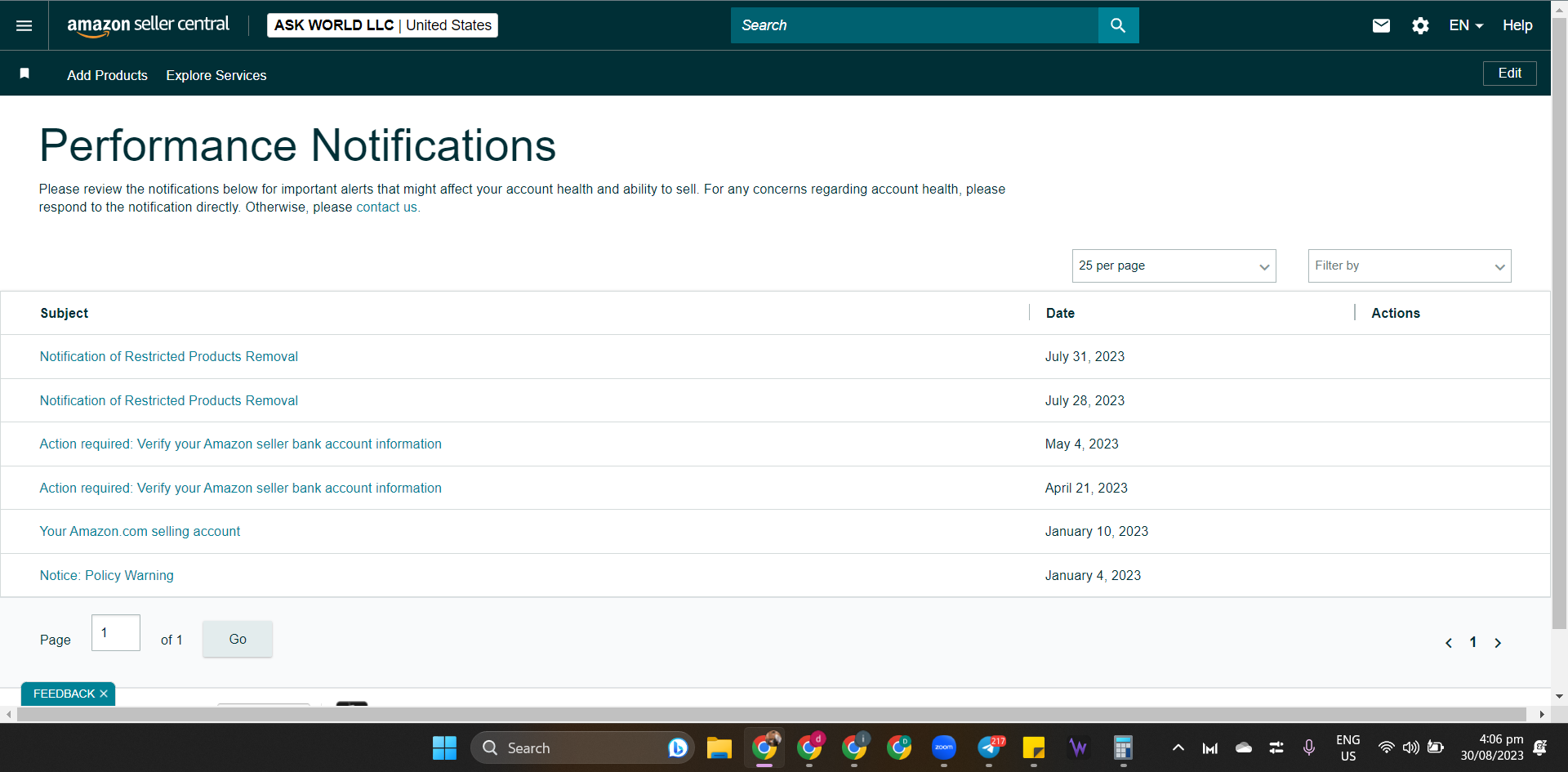Click the Windows taskbar Search box
This screenshot has width=1568, height=772.
pos(582,747)
